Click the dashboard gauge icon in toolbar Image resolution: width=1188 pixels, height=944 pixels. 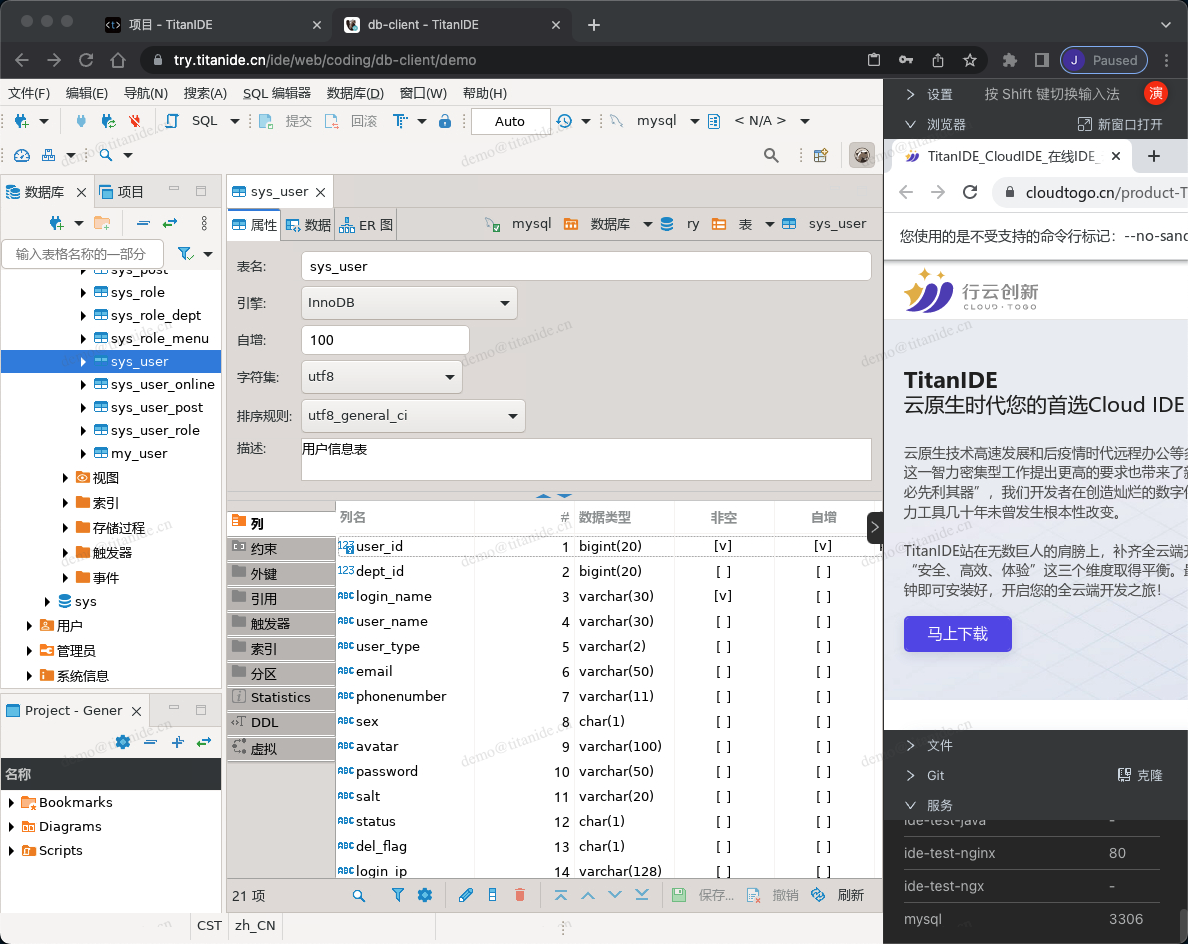tap(21, 155)
